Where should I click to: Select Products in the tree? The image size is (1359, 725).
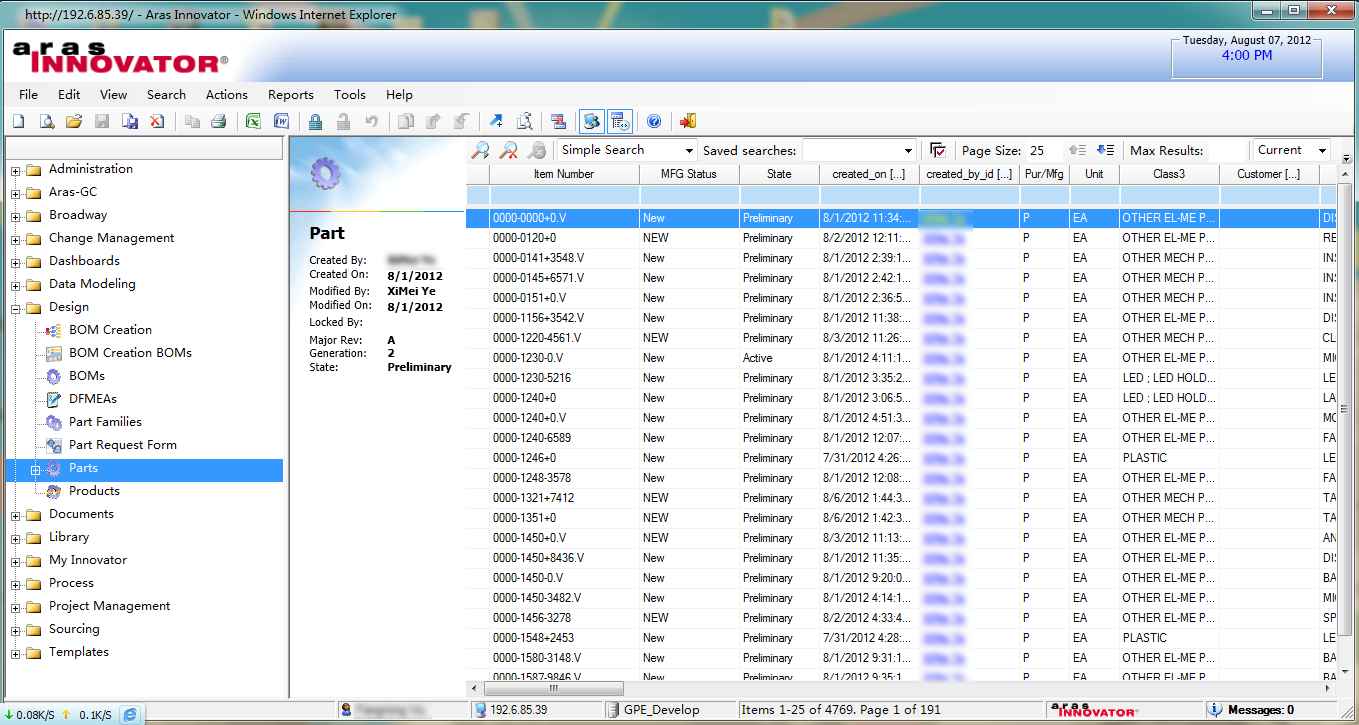click(94, 491)
